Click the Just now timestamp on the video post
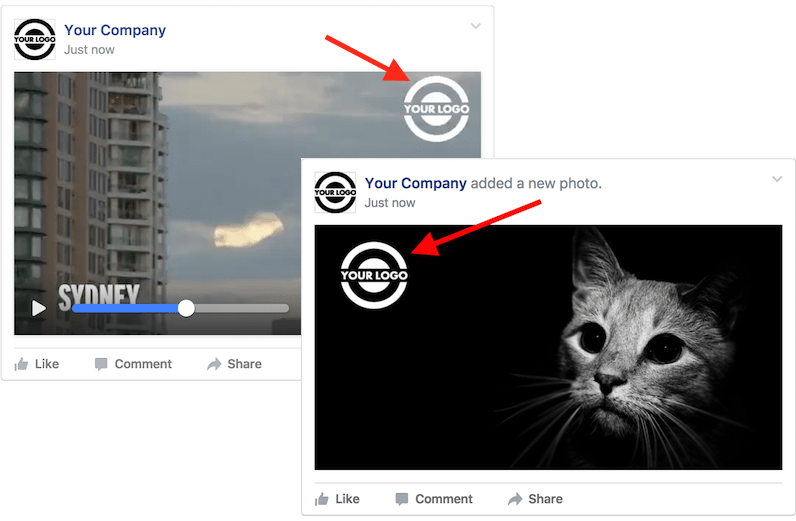 (x=89, y=50)
